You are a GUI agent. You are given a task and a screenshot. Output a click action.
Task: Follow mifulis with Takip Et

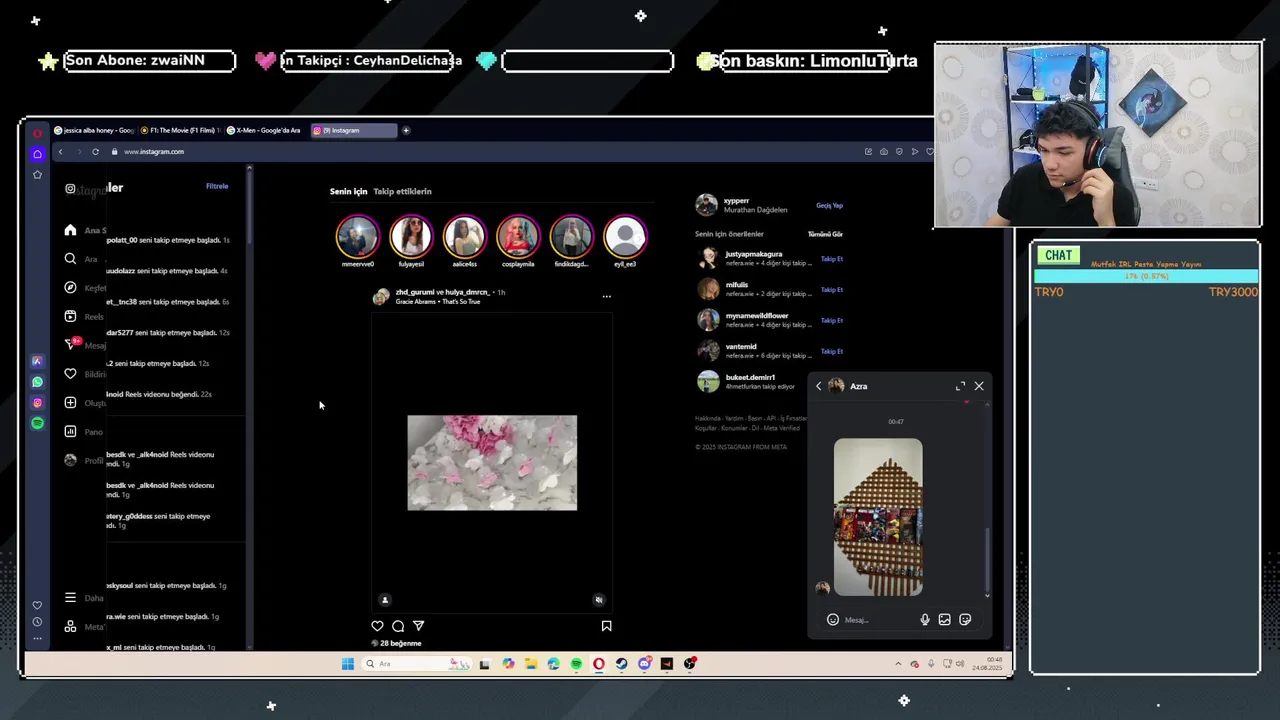[832, 290]
